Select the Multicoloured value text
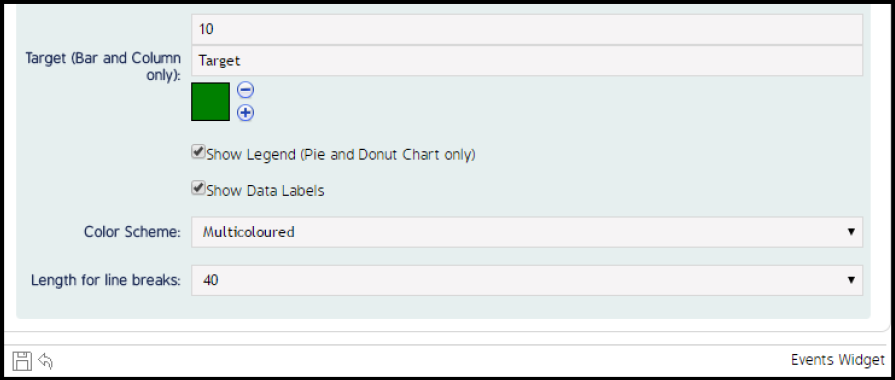 (249, 232)
